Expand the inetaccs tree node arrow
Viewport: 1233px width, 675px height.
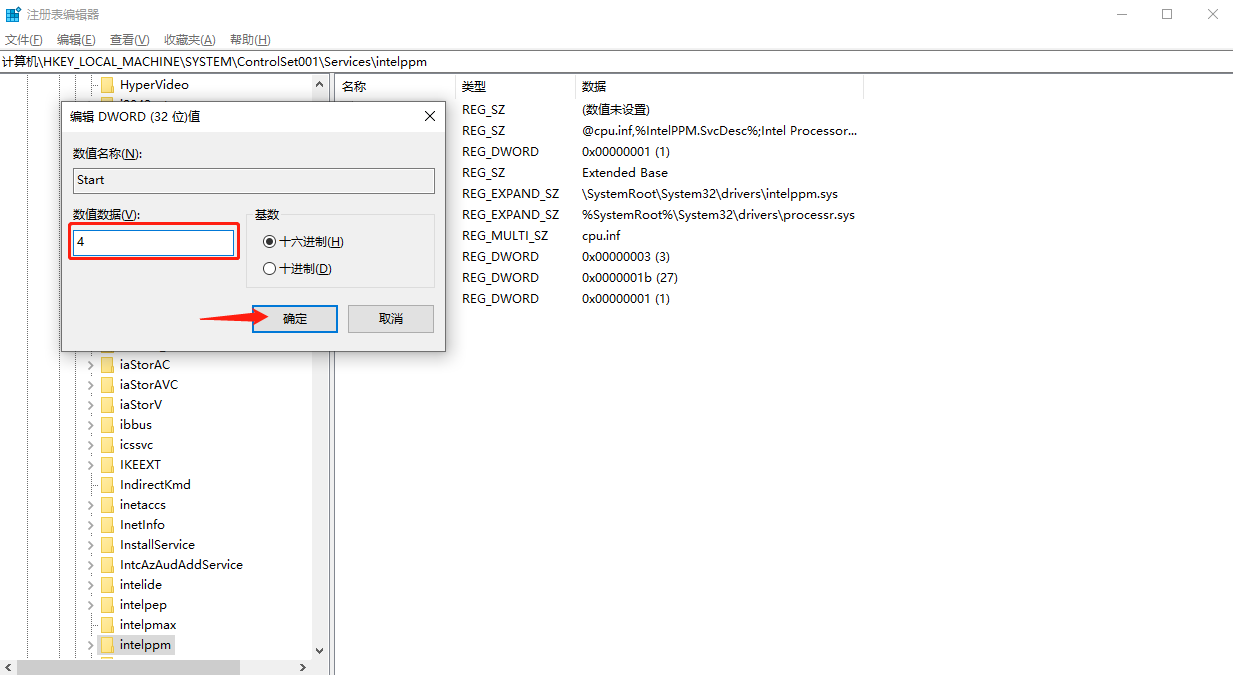pos(91,505)
